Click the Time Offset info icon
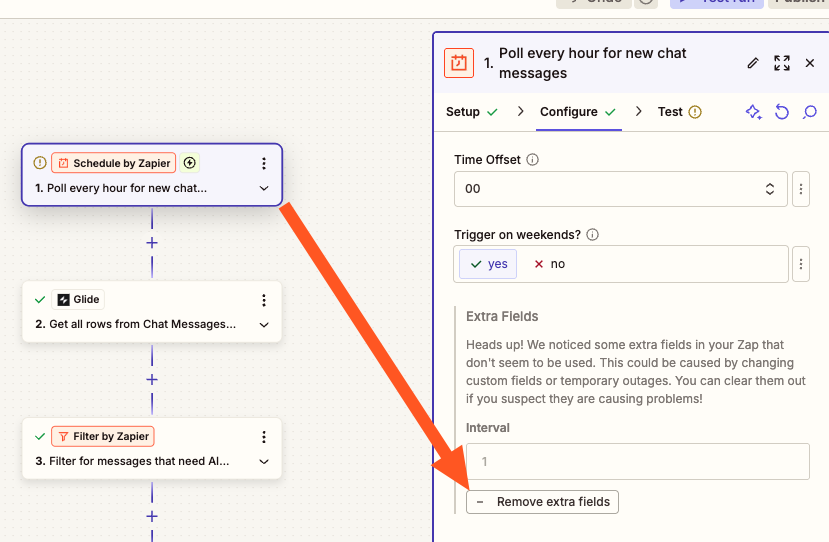The height and width of the screenshot is (542, 829). click(533, 160)
